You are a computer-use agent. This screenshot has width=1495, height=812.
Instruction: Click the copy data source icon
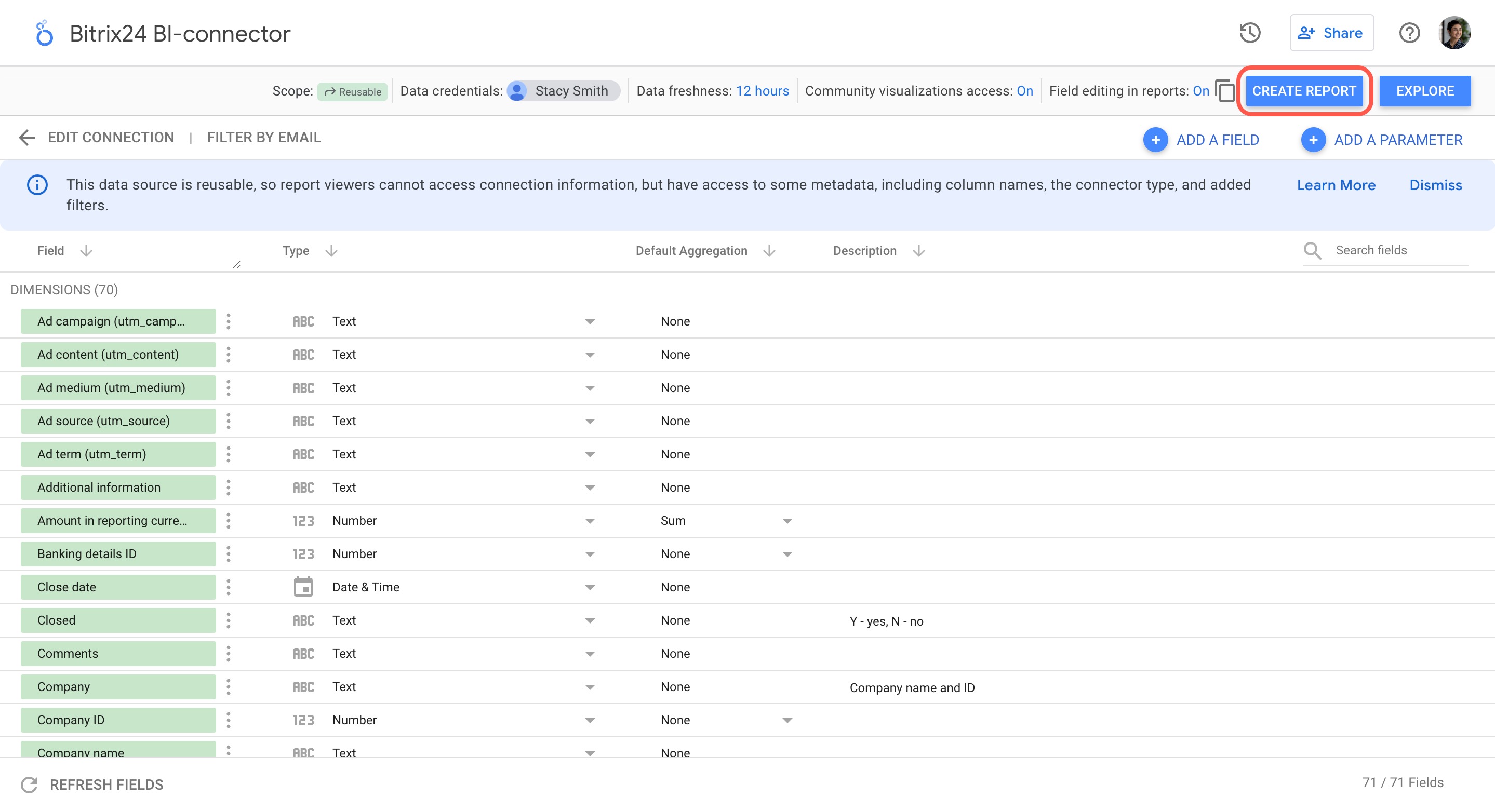pyautogui.click(x=1224, y=91)
